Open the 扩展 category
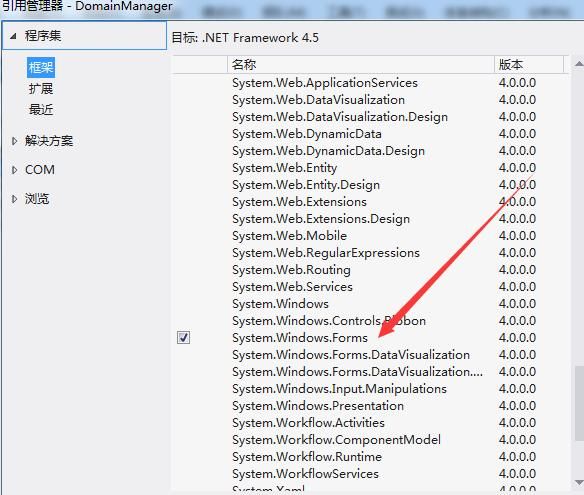 coord(41,89)
